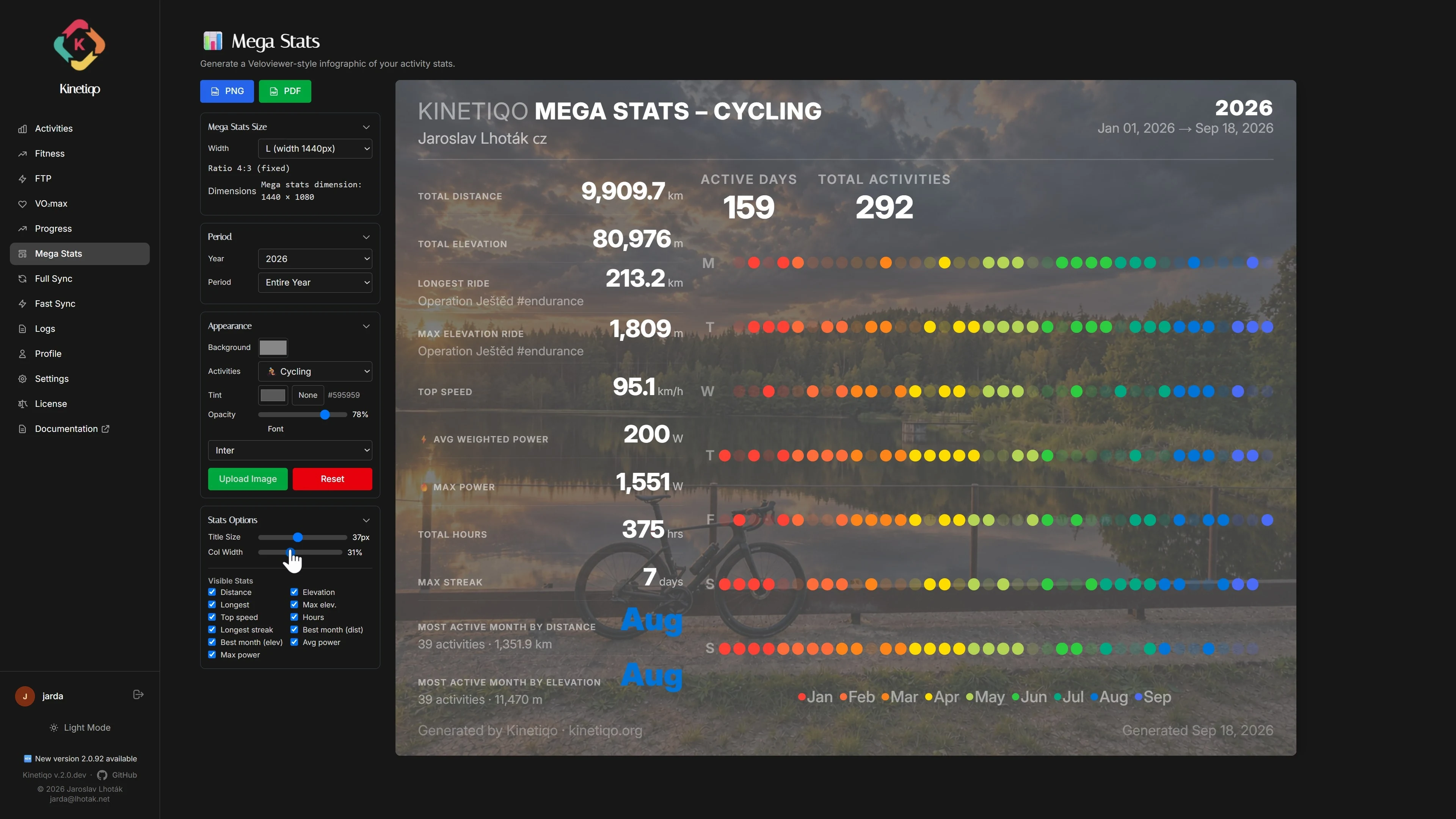This screenshot has height=819, width=1456.
Task: Click the VO2max heart icon
Action: pos(23,204)
